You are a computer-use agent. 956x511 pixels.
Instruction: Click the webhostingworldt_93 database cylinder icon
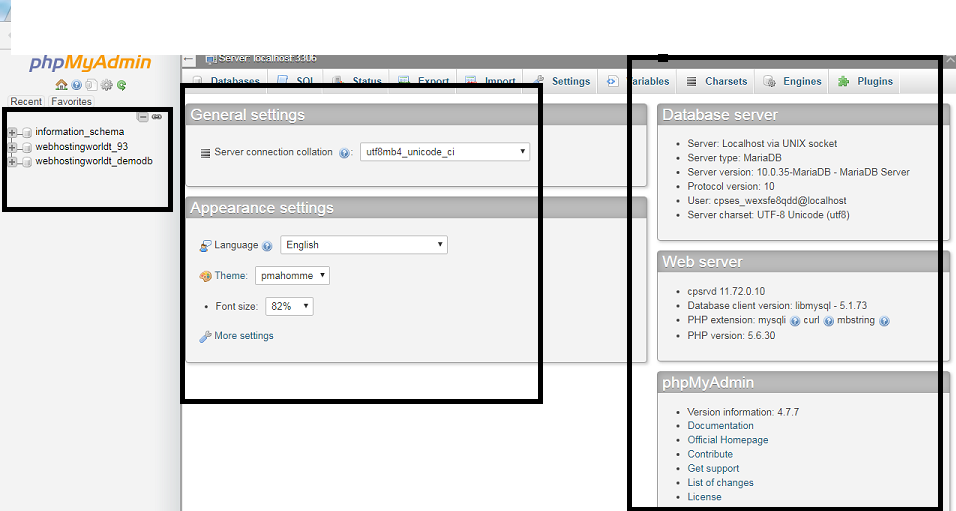(x=26, y=147)
